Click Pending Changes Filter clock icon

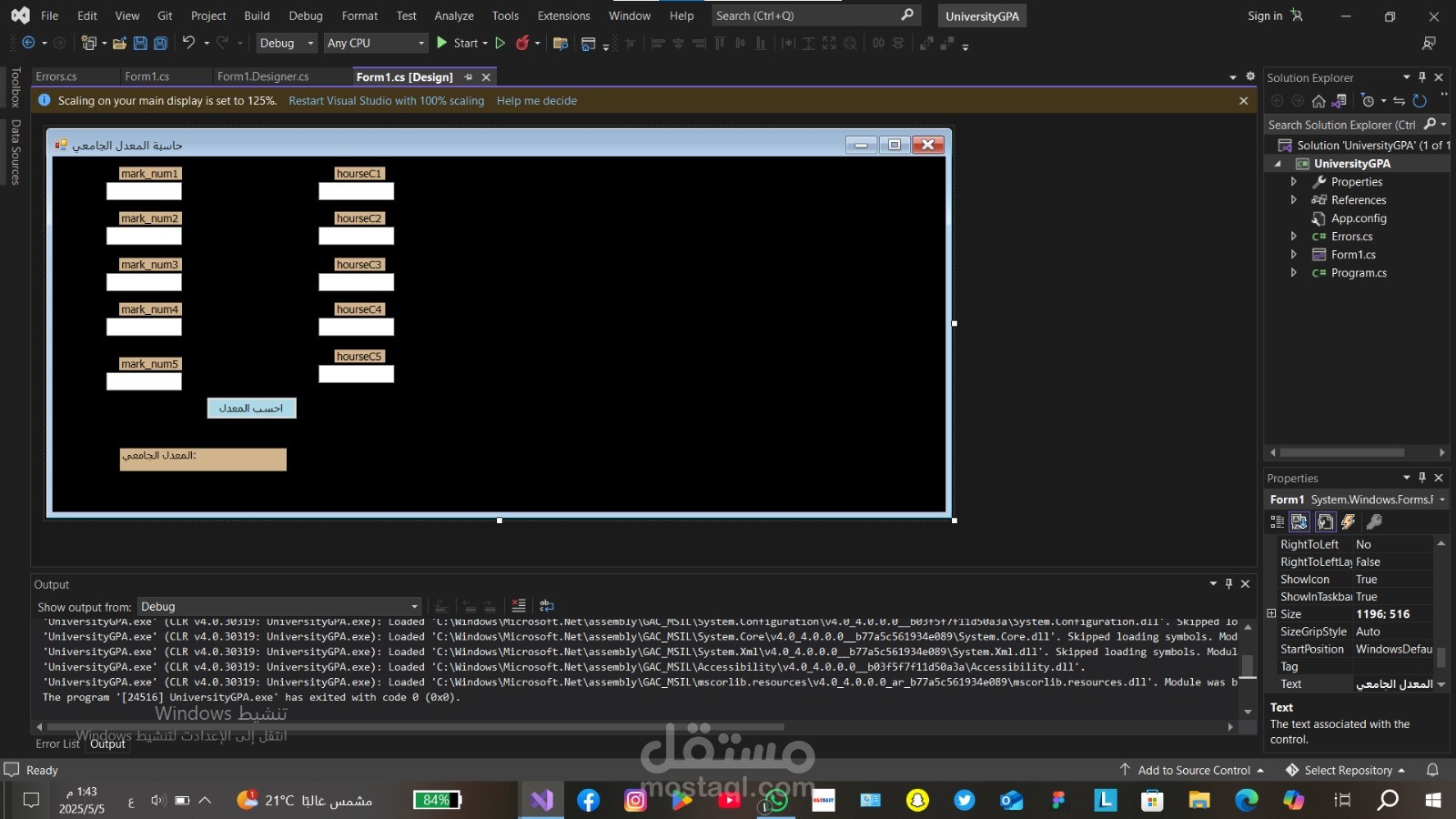1368,101
